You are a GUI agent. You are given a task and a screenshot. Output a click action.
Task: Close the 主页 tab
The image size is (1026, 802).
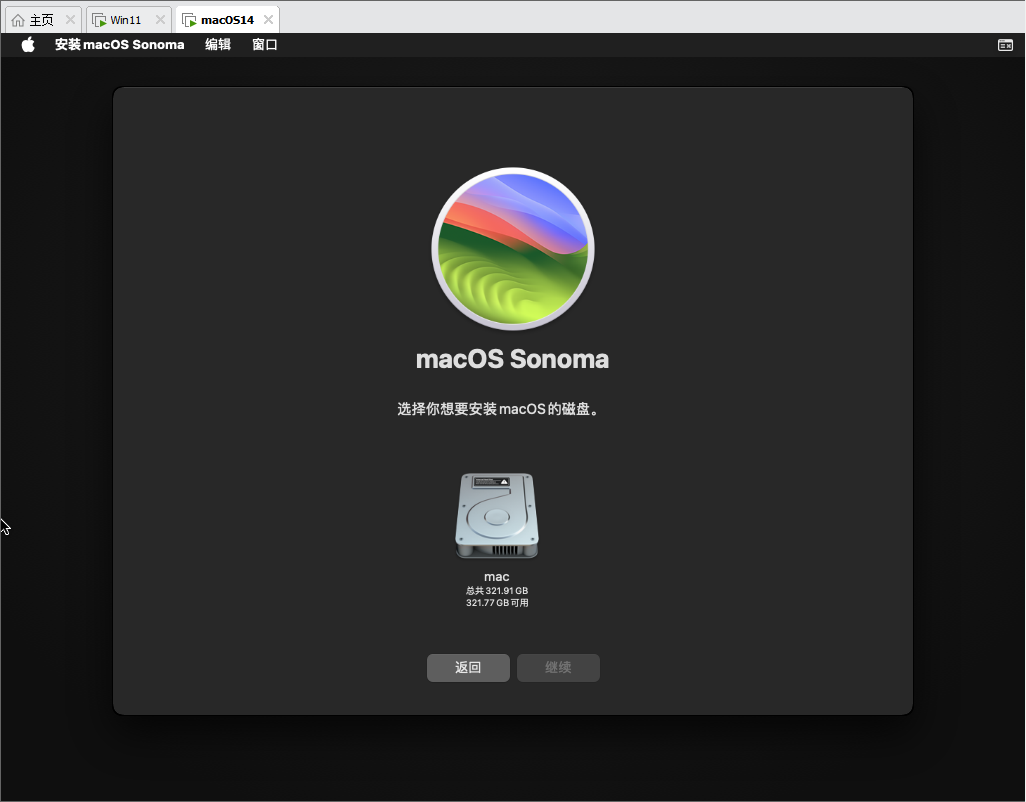(x=70, y=20)
